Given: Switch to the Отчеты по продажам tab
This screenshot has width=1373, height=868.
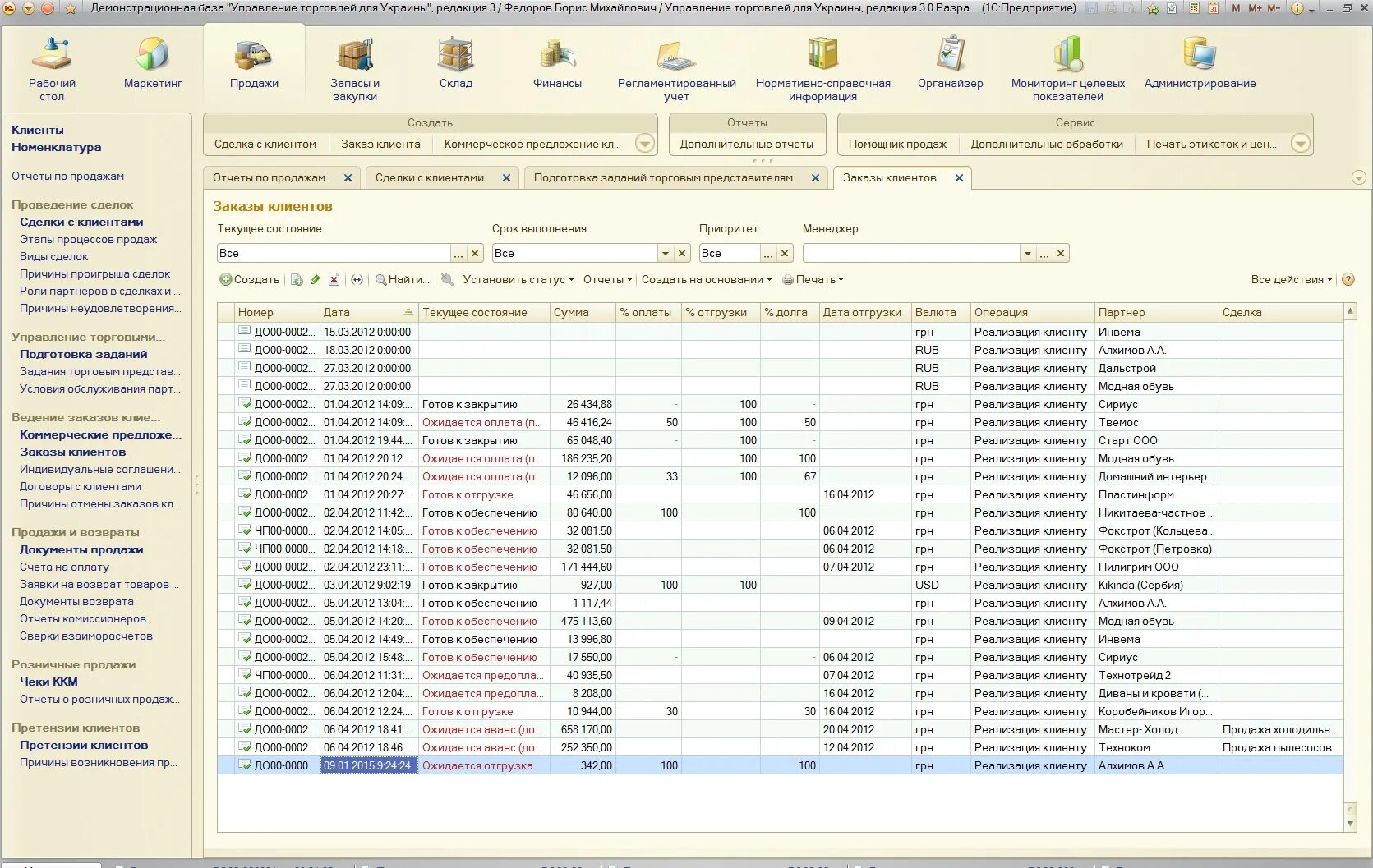Looking at the screenshot, I should tap(269, 178).
